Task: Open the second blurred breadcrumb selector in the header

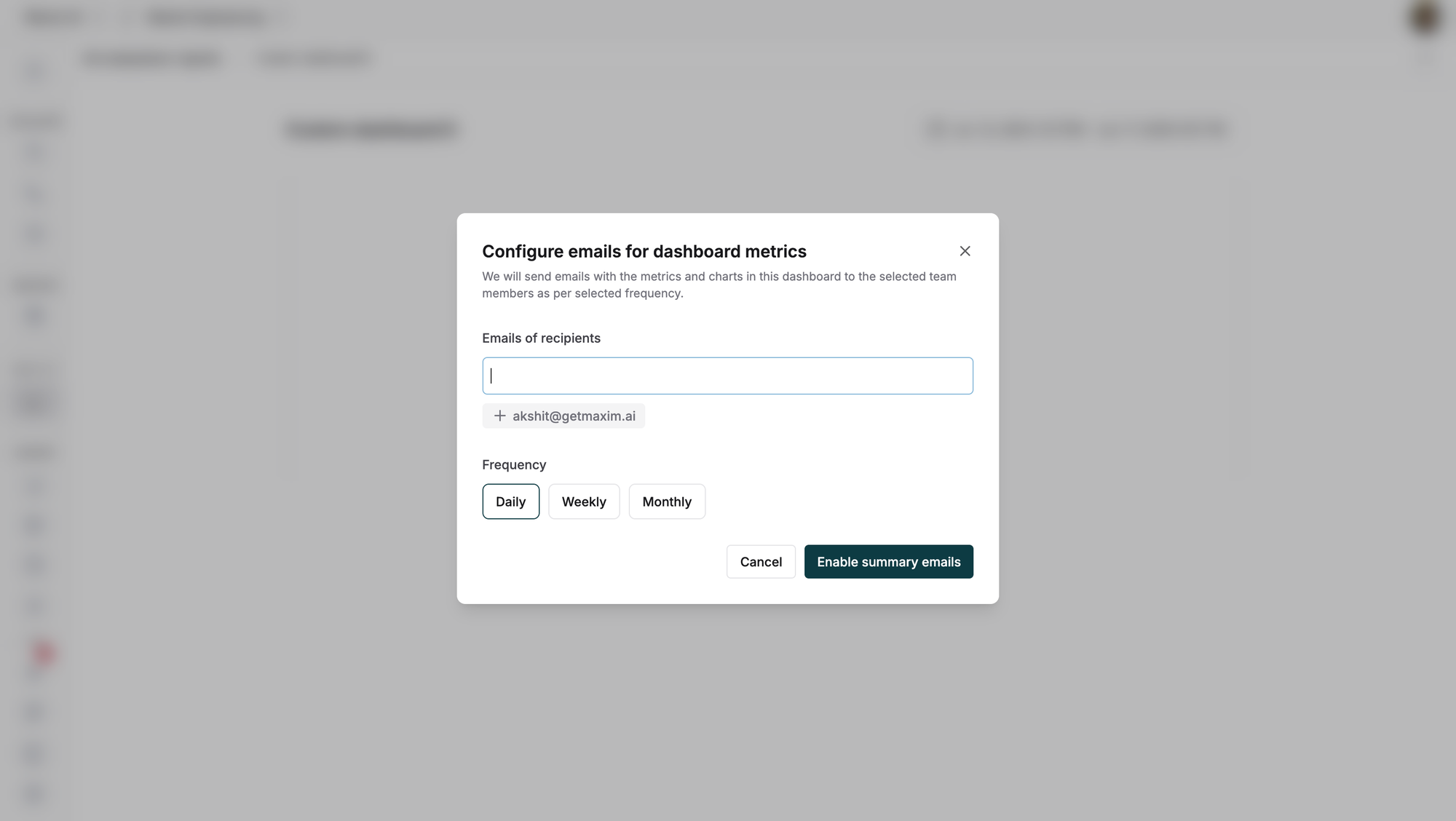Action: click(x=207, y=17)
